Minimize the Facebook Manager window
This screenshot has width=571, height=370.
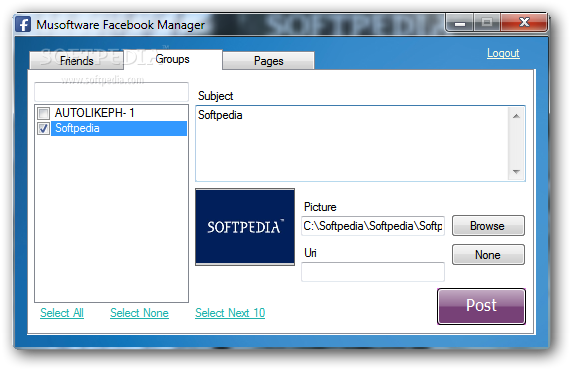[460, 23]
